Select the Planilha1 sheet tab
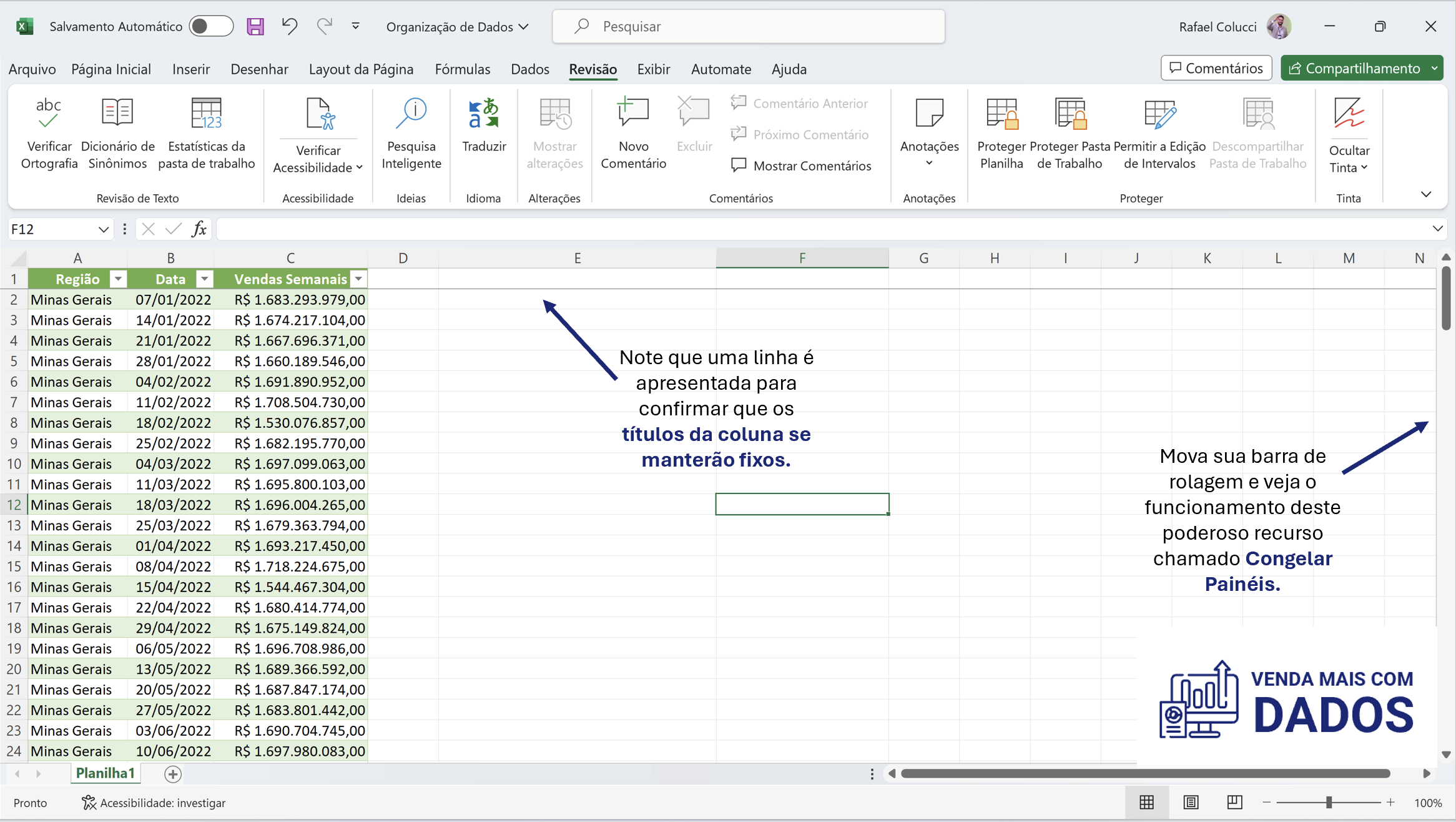The width and height of the screenshot is (1456, 822). pyautogui.click(x=106, y=773)
